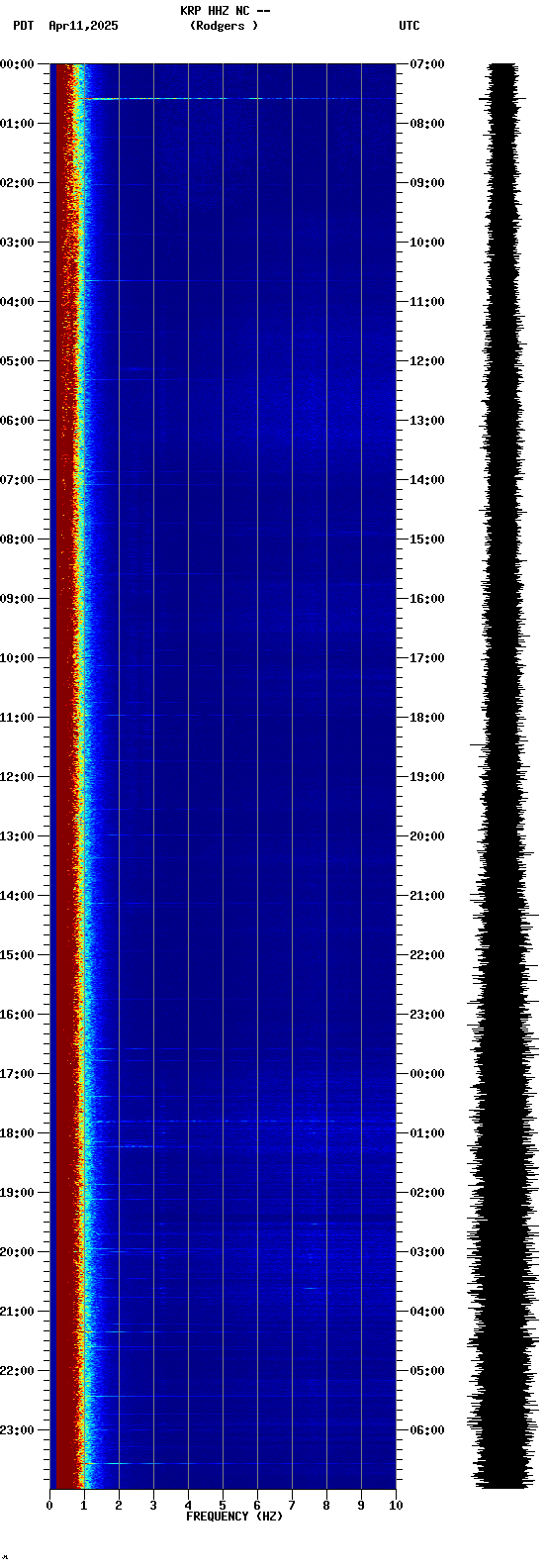Click frequency axis tick label '8'

[326, 1506]
